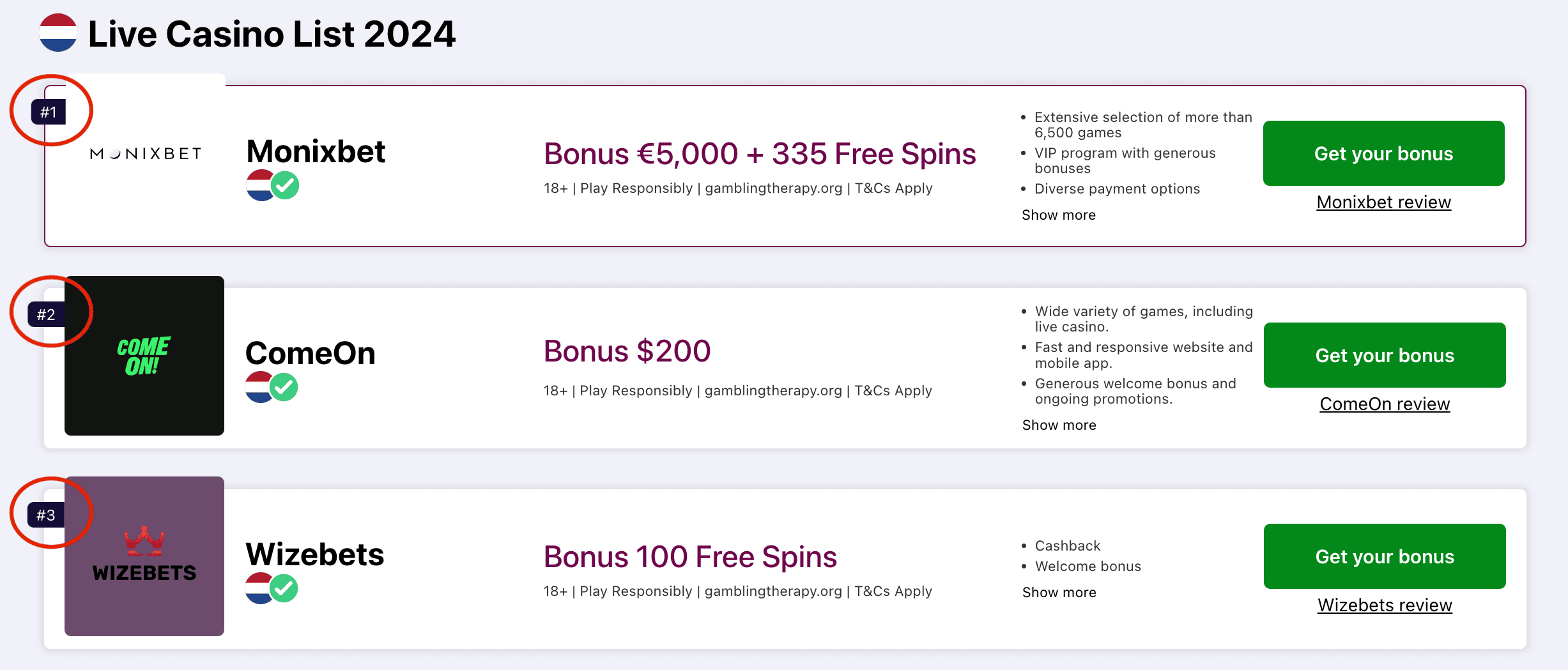The height and width of the screenshot is (670, 1568).
Task: Expand Show more for Monixbet features
Action: pyautogui.click(x=1058, y=215)
